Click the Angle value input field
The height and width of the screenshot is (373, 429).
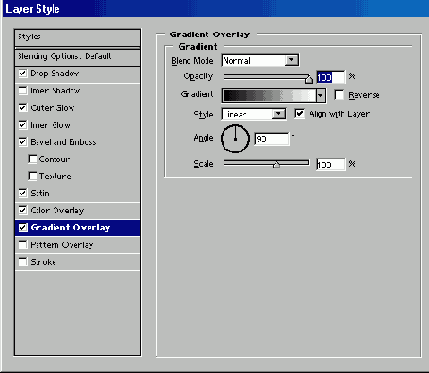[x=272, y=139]
